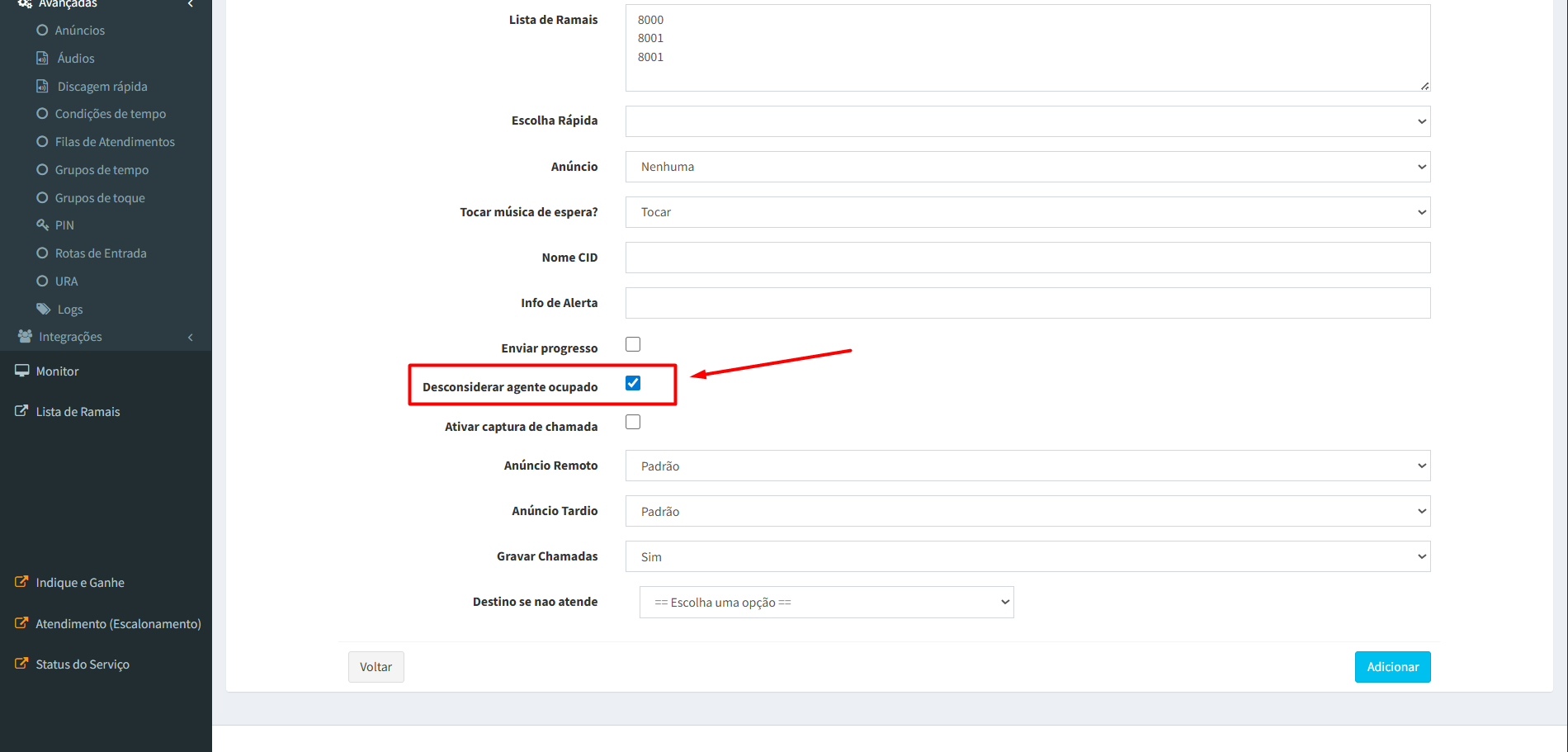The width and height of the screenshot is (1568, 752).
Task: Click the Discagem rápida icon
Action: [x=42, y=86]
